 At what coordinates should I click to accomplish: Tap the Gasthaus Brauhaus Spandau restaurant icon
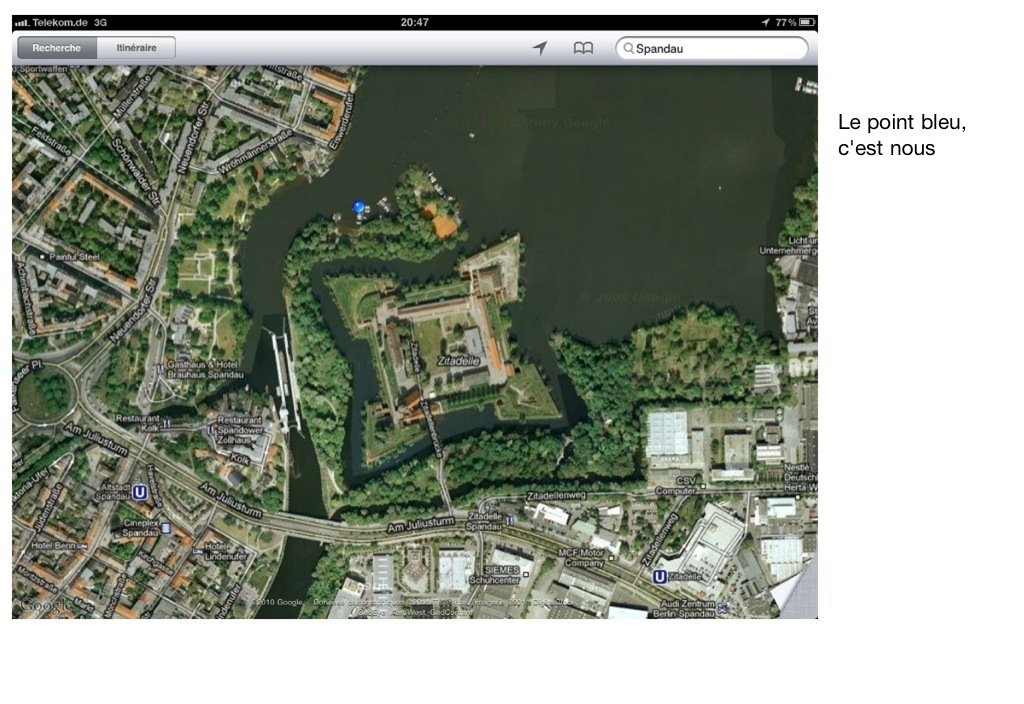coord(160,369)
